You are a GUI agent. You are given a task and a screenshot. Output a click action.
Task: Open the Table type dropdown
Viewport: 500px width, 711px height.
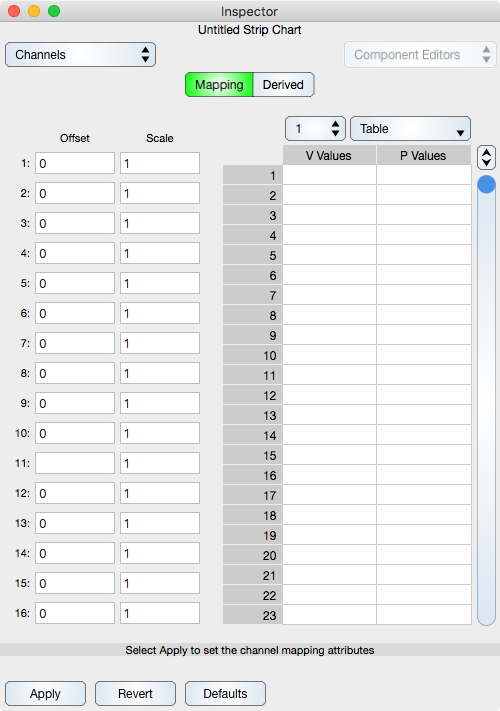click(x=410, y=129)
